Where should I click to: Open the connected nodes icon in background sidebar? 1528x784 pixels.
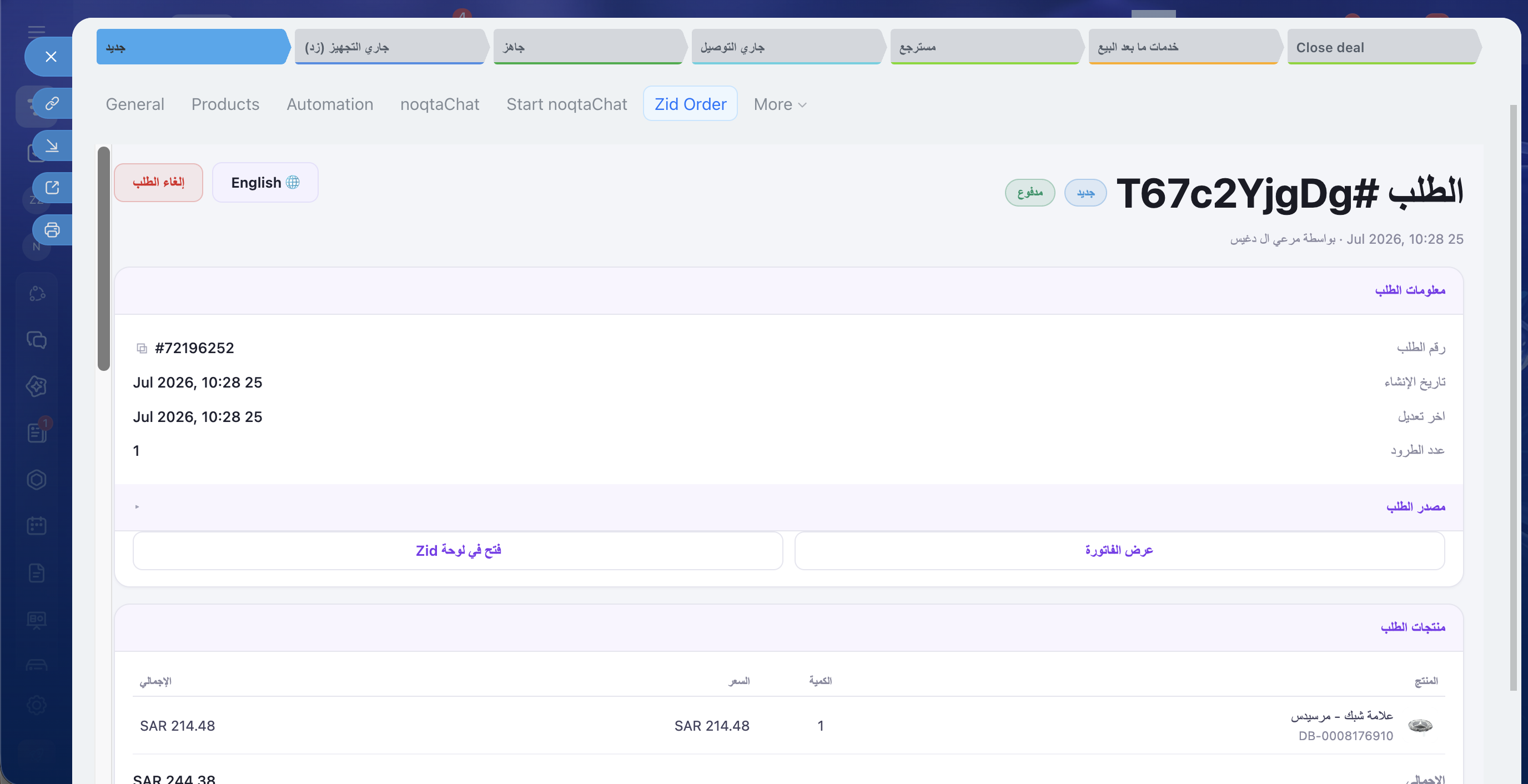(37, 293)
